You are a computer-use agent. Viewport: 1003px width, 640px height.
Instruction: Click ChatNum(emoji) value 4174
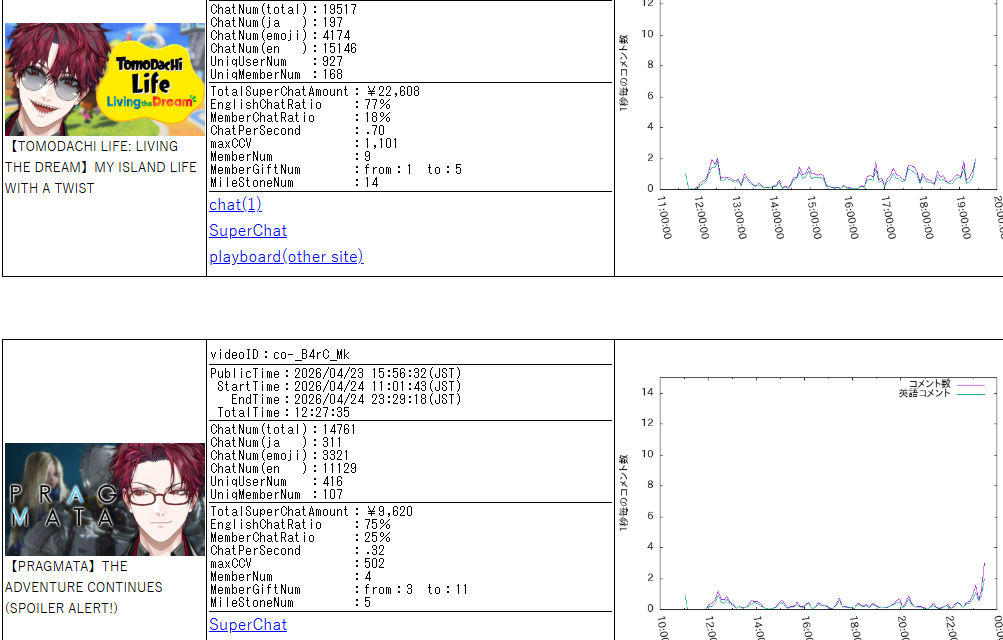pos(336,36)
